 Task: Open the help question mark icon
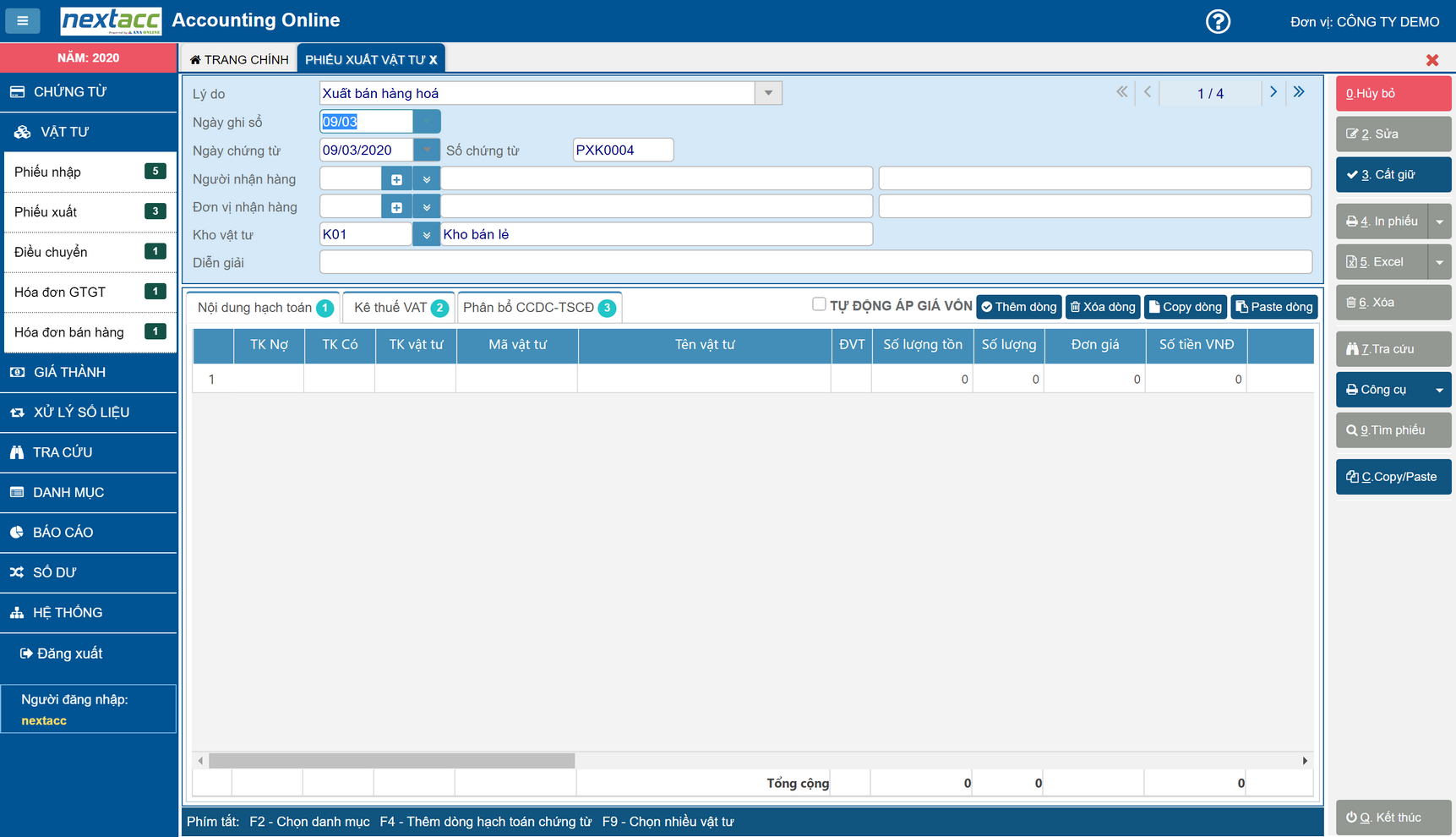[x=1217, y=21]
